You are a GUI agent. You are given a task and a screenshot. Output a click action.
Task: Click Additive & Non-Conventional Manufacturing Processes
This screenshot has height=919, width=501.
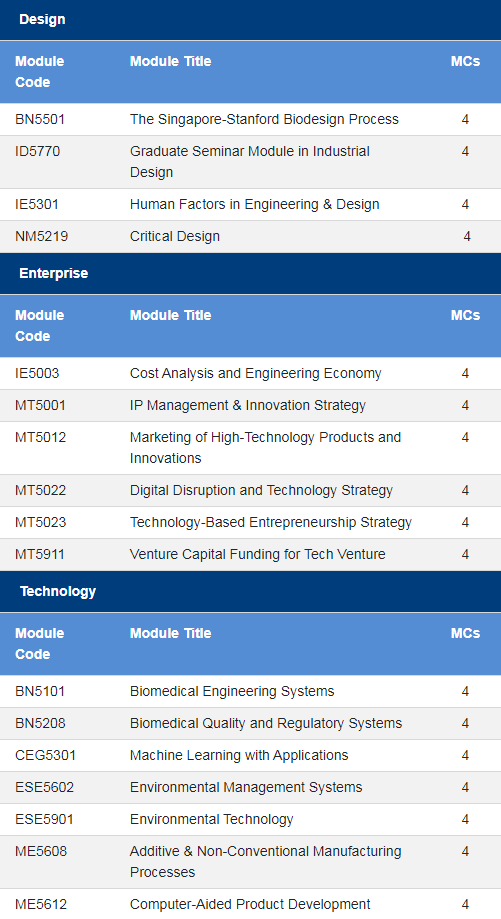click(265, 862)
